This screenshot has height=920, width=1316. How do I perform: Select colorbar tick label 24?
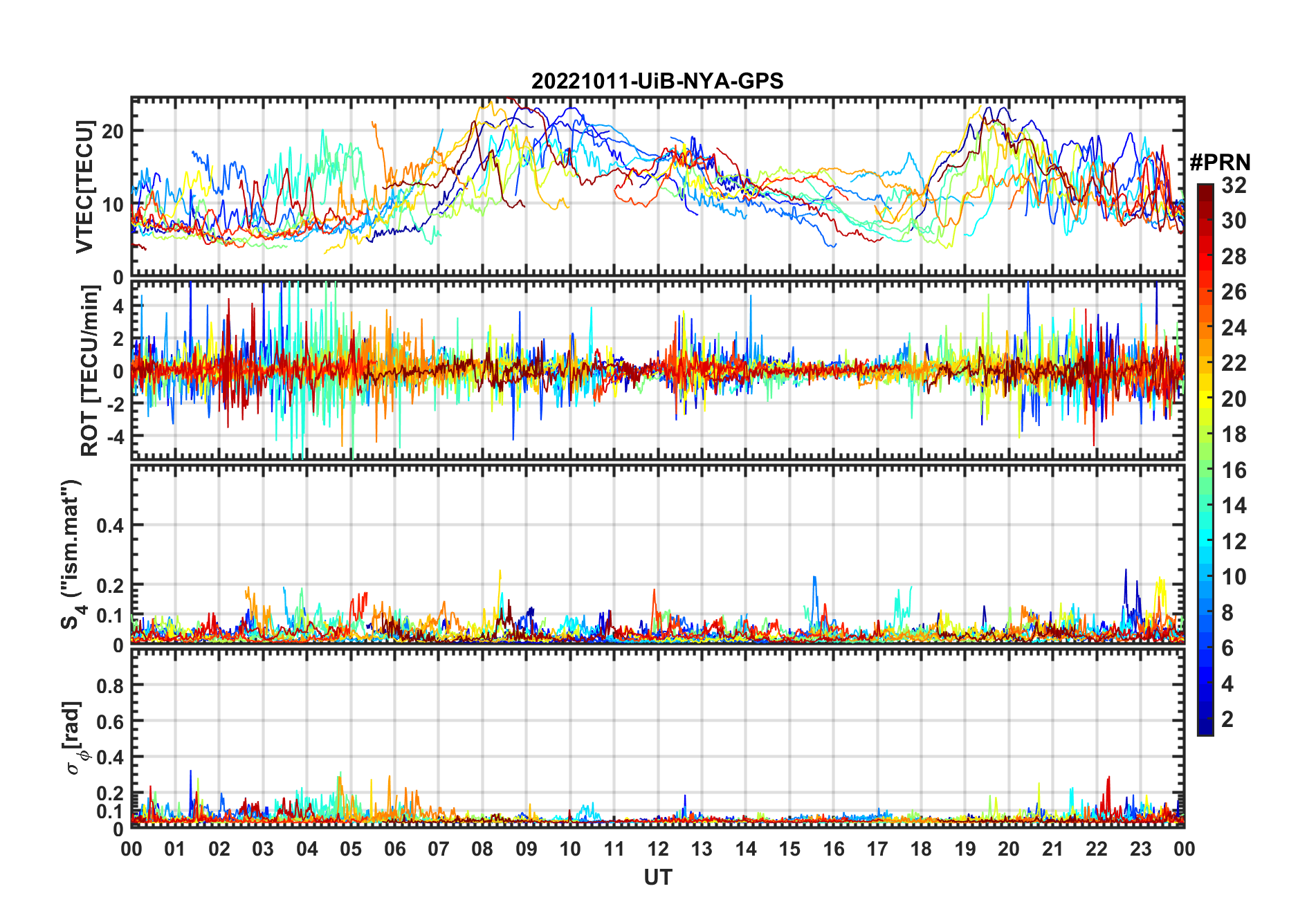point(1234,327)
